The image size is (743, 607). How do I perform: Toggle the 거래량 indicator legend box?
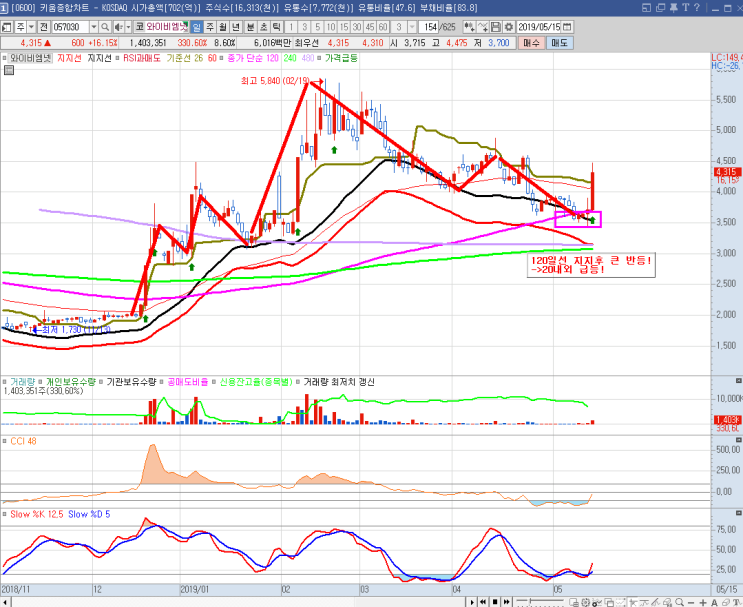[x=5, y=382]
